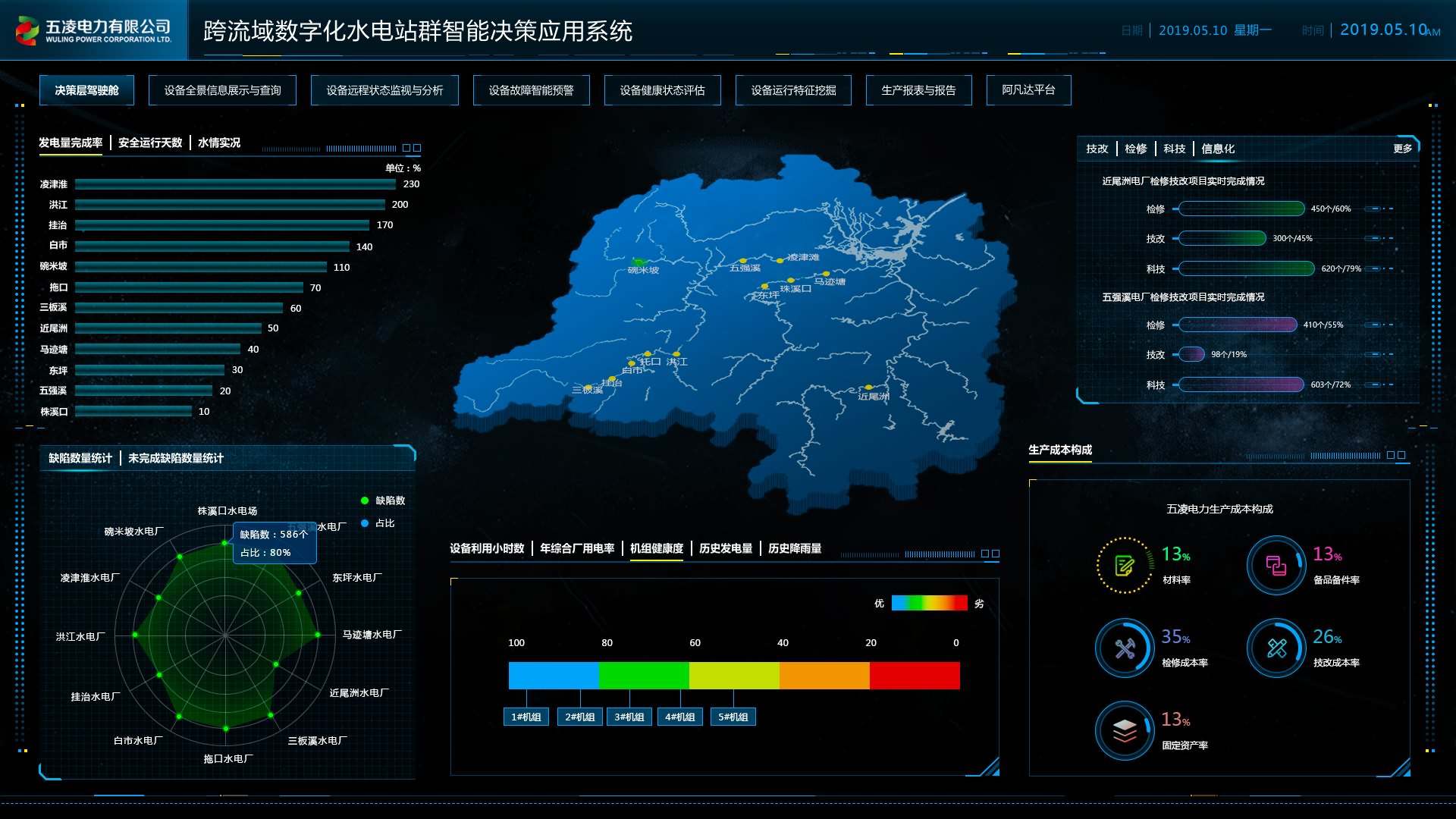Click the 3#机组 unit label
The width and height of the screenshot is (1456, 819).
[629, 717]
